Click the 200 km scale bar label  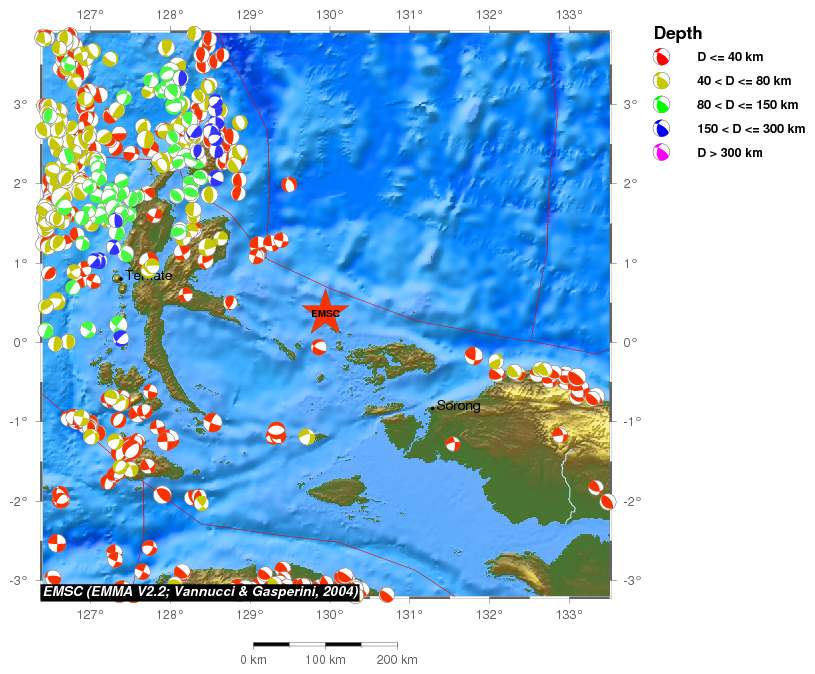(397, 660)
